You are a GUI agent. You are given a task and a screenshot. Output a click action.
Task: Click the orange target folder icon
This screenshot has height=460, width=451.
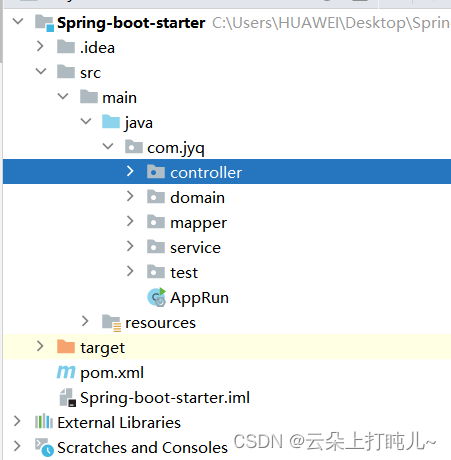coord(66,346)
